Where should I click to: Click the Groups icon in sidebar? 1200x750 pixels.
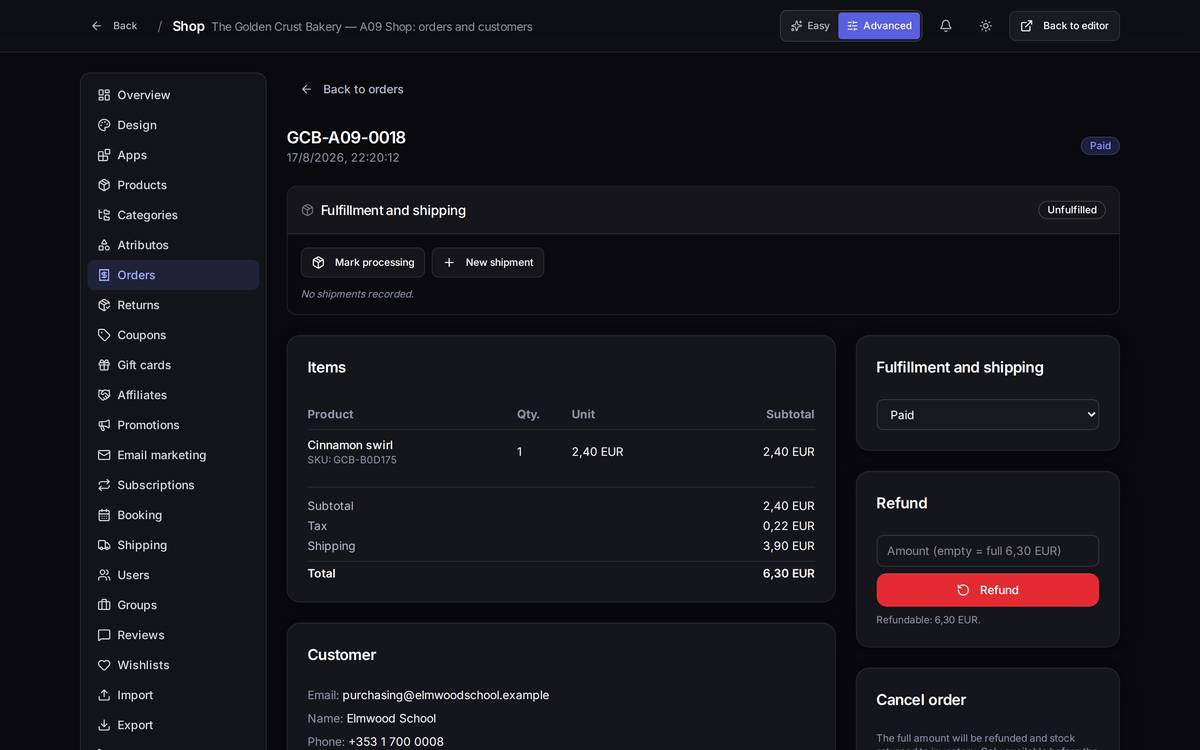pos(104,605)
